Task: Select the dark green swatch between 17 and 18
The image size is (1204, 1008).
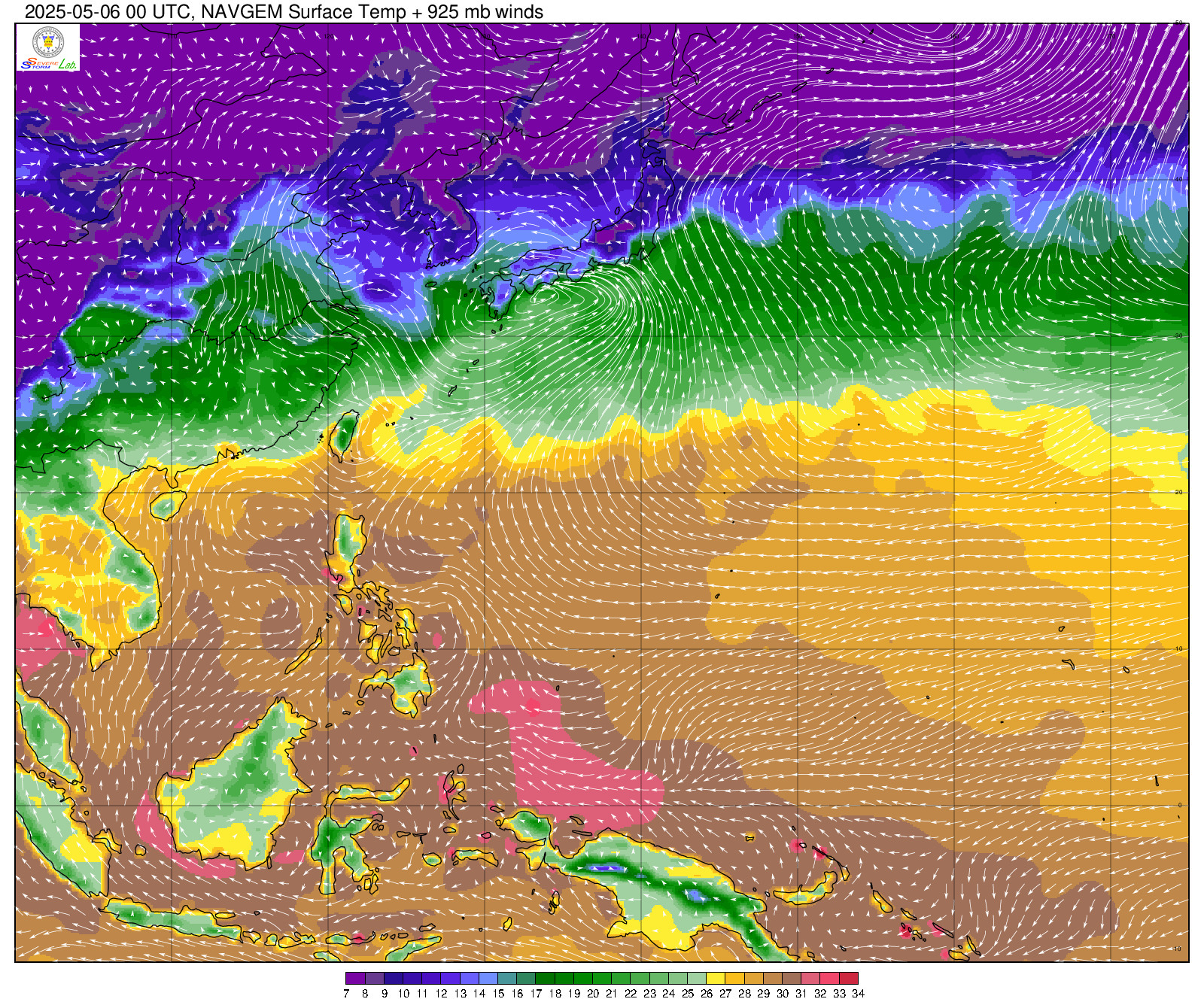Action: coord(545,979)
